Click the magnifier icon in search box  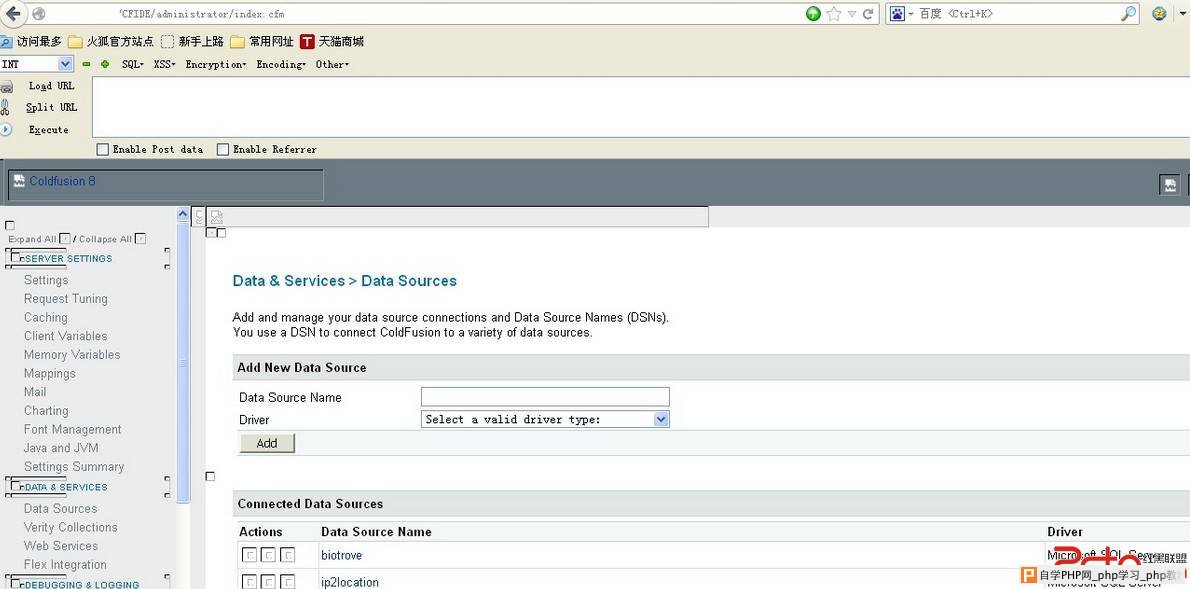1129,14
